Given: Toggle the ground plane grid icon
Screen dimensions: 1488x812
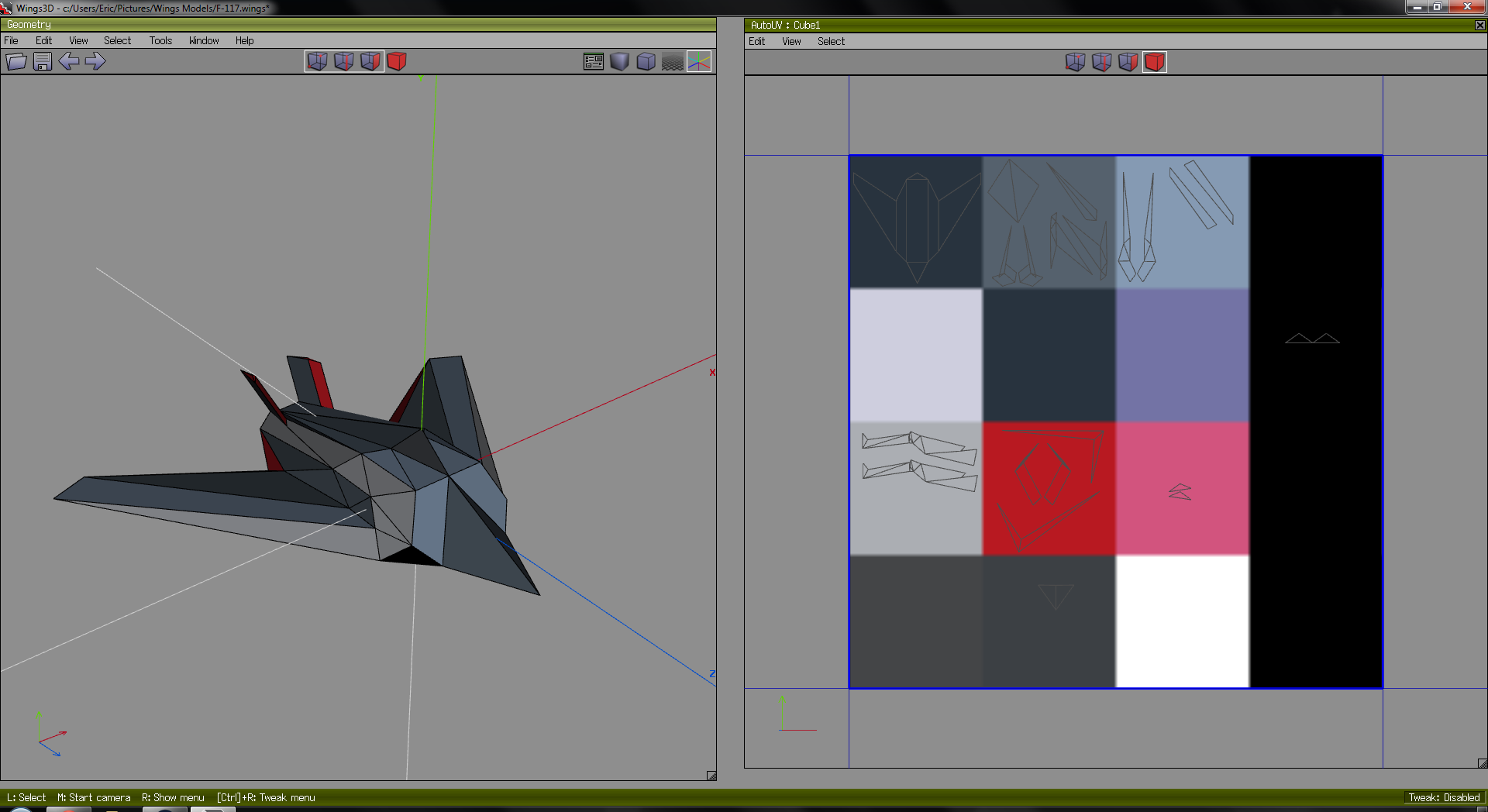Looking at the screenshot, I should pyautogui.click(x=673, y=61).
